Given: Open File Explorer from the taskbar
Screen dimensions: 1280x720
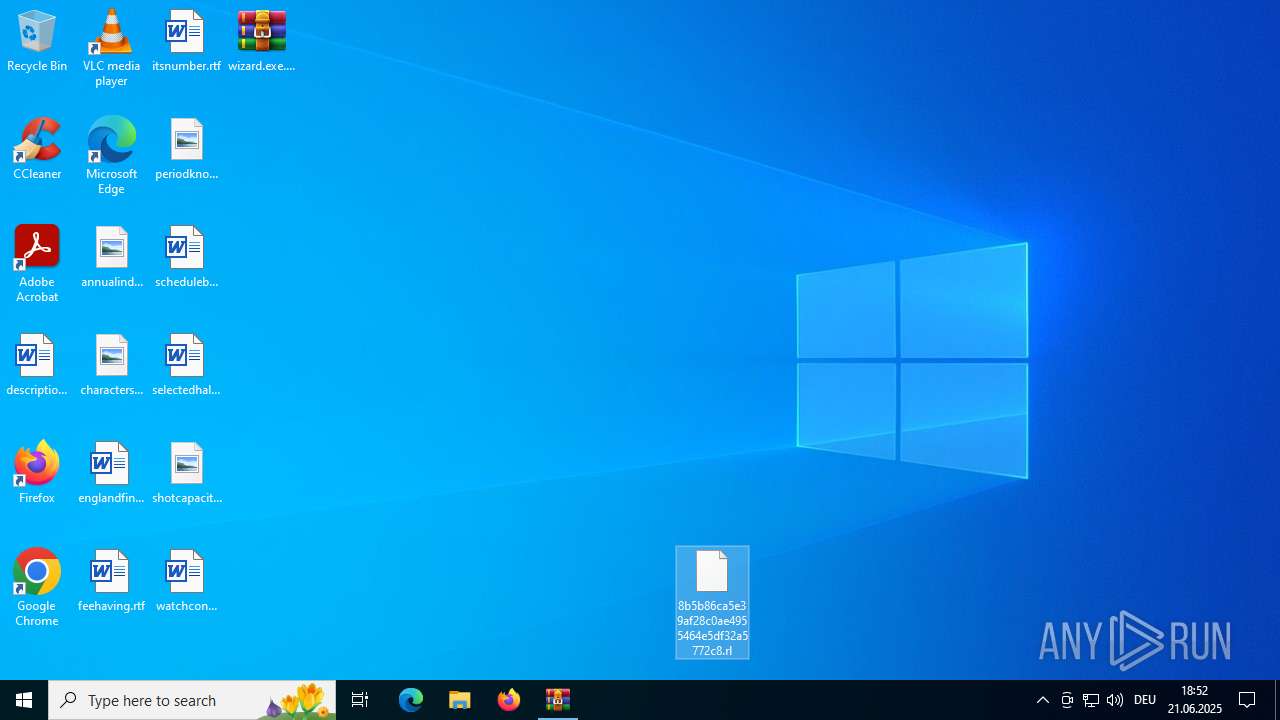Looking at the screenshot, I should point(460,700).
